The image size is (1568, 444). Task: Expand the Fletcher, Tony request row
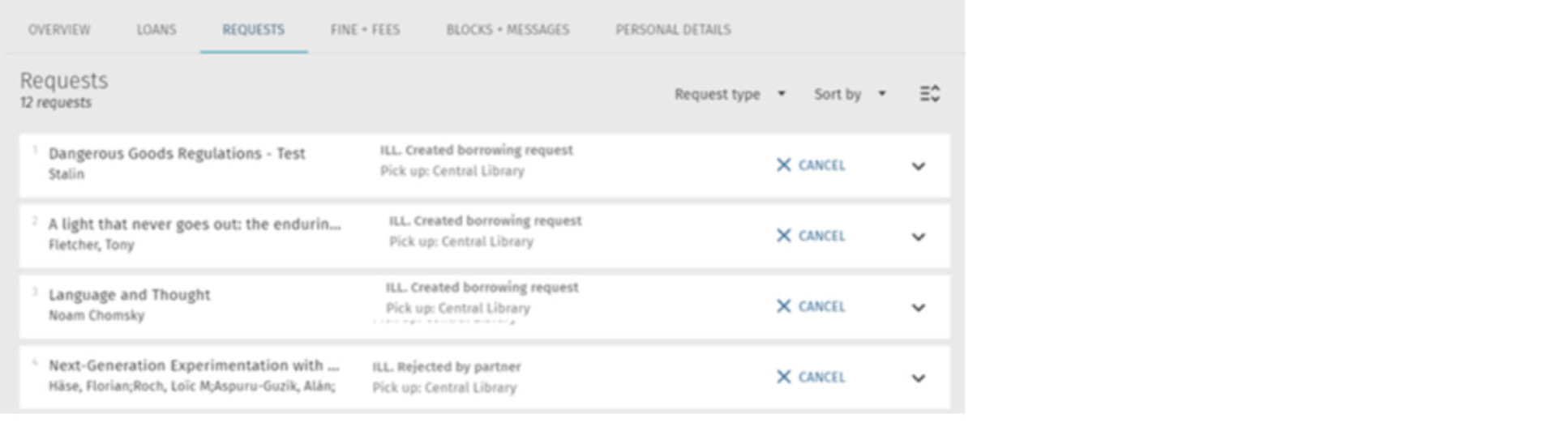click(918, 237)
